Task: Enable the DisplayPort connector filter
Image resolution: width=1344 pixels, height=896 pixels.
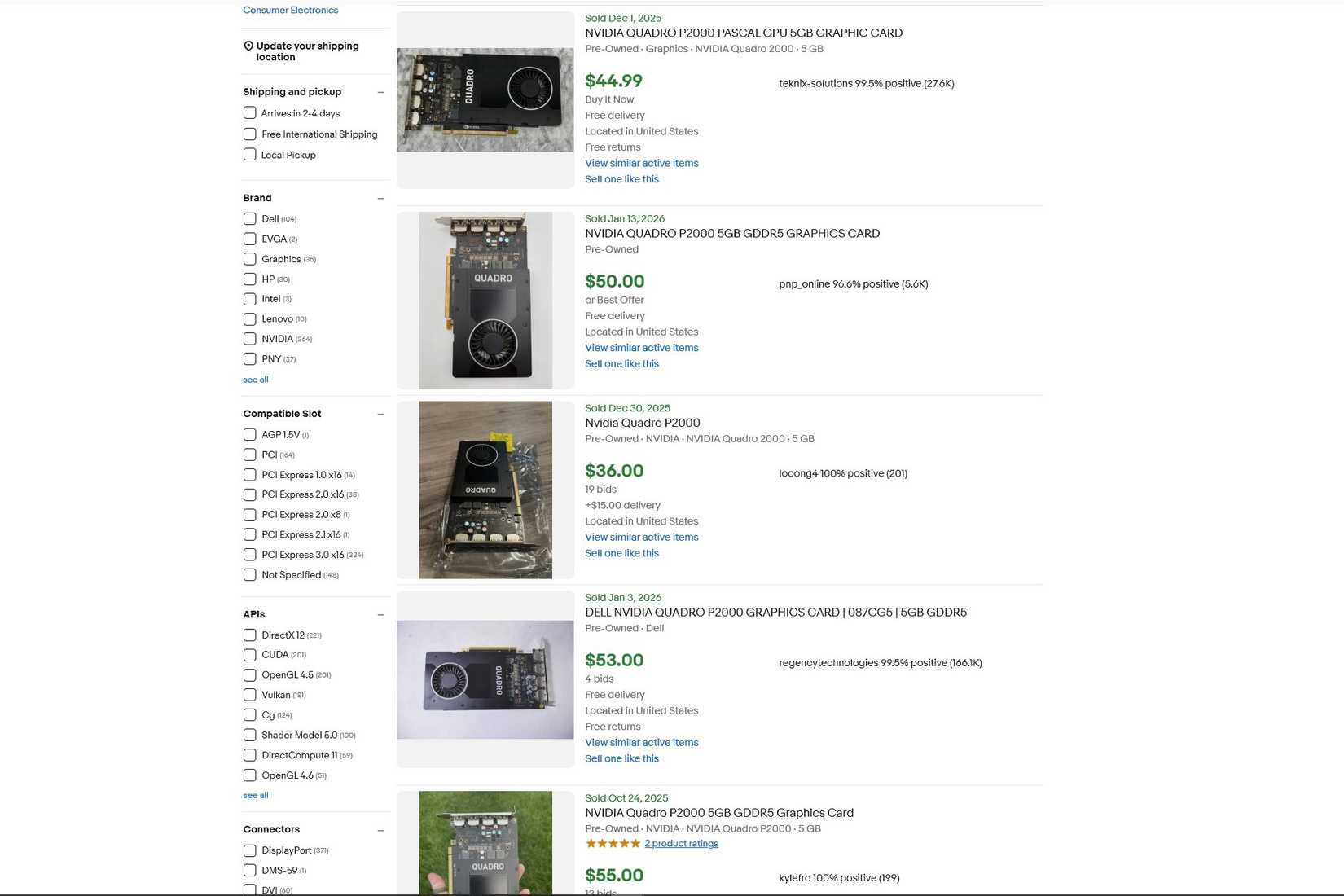Action: point(250,850)
